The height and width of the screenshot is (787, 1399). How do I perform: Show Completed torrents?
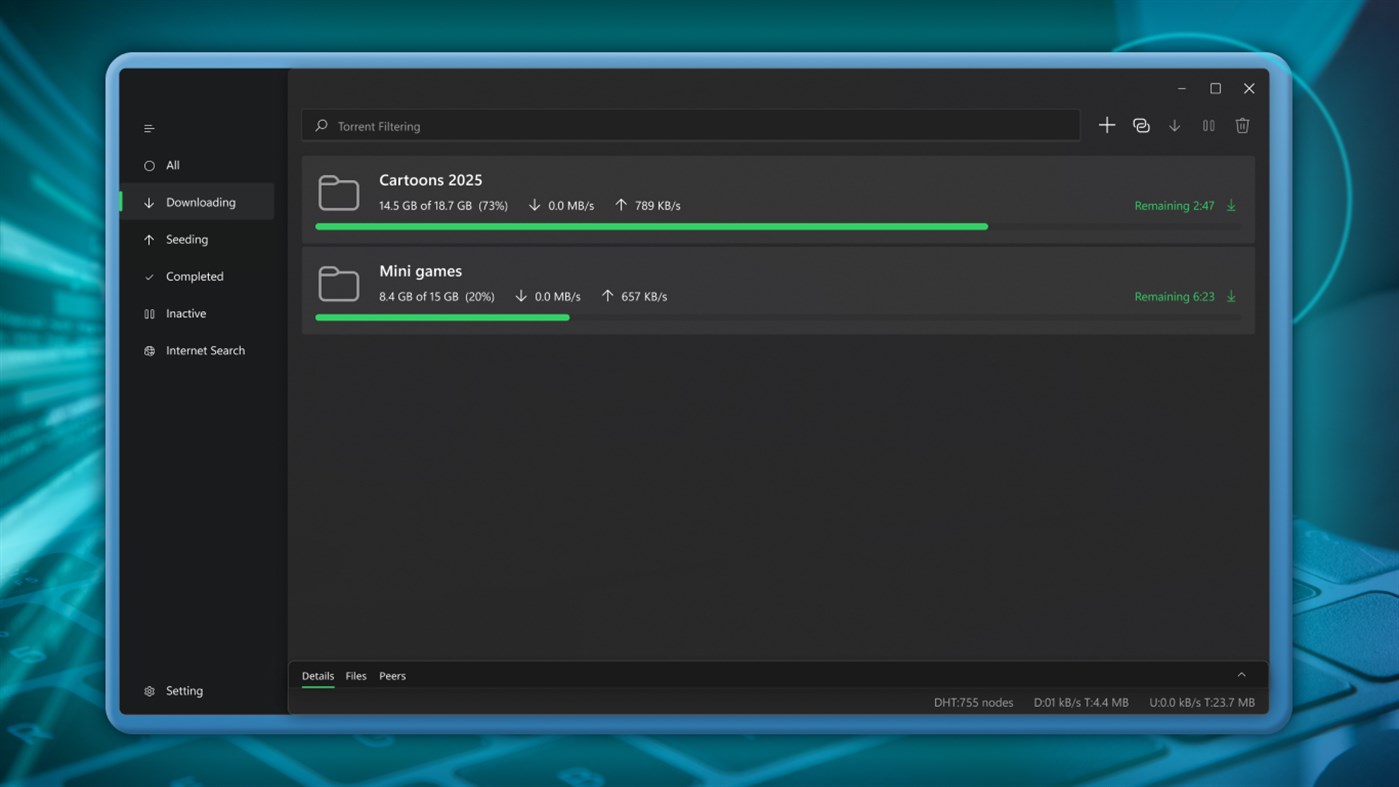point(194,276)
